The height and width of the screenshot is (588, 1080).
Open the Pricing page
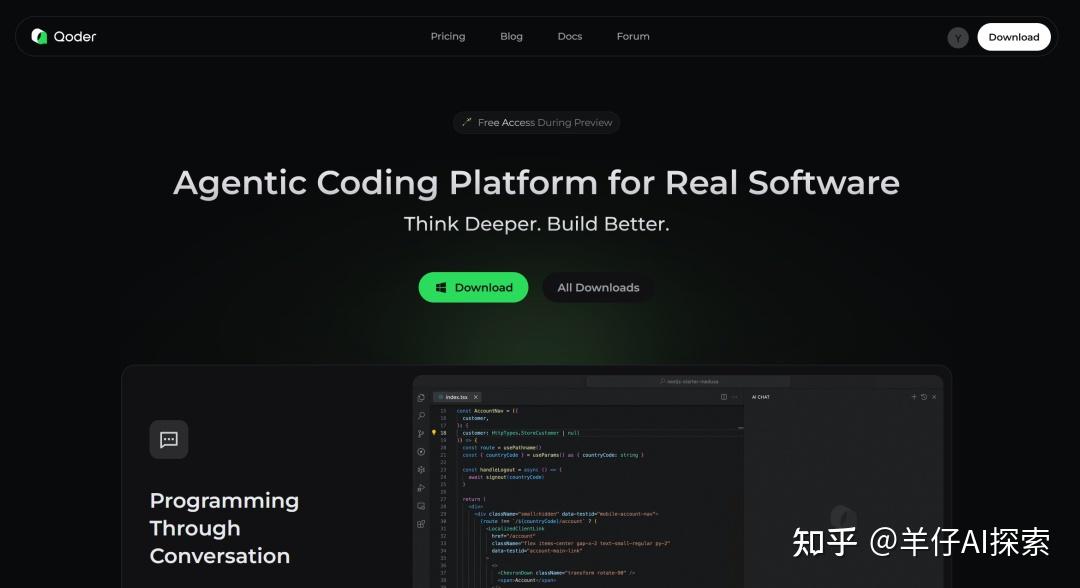(x=448, y=37)
